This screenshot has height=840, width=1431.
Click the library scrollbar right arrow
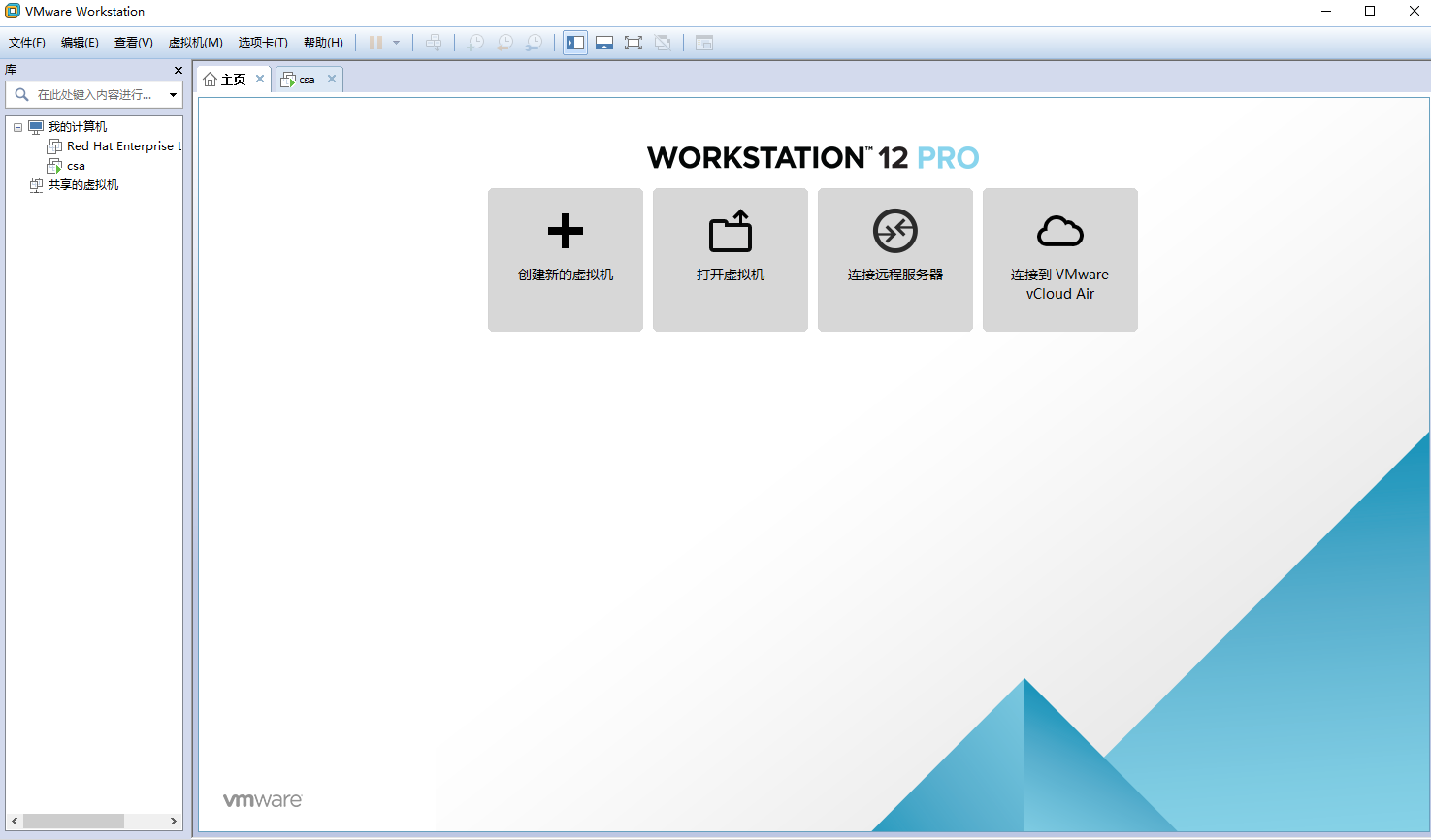174,821
